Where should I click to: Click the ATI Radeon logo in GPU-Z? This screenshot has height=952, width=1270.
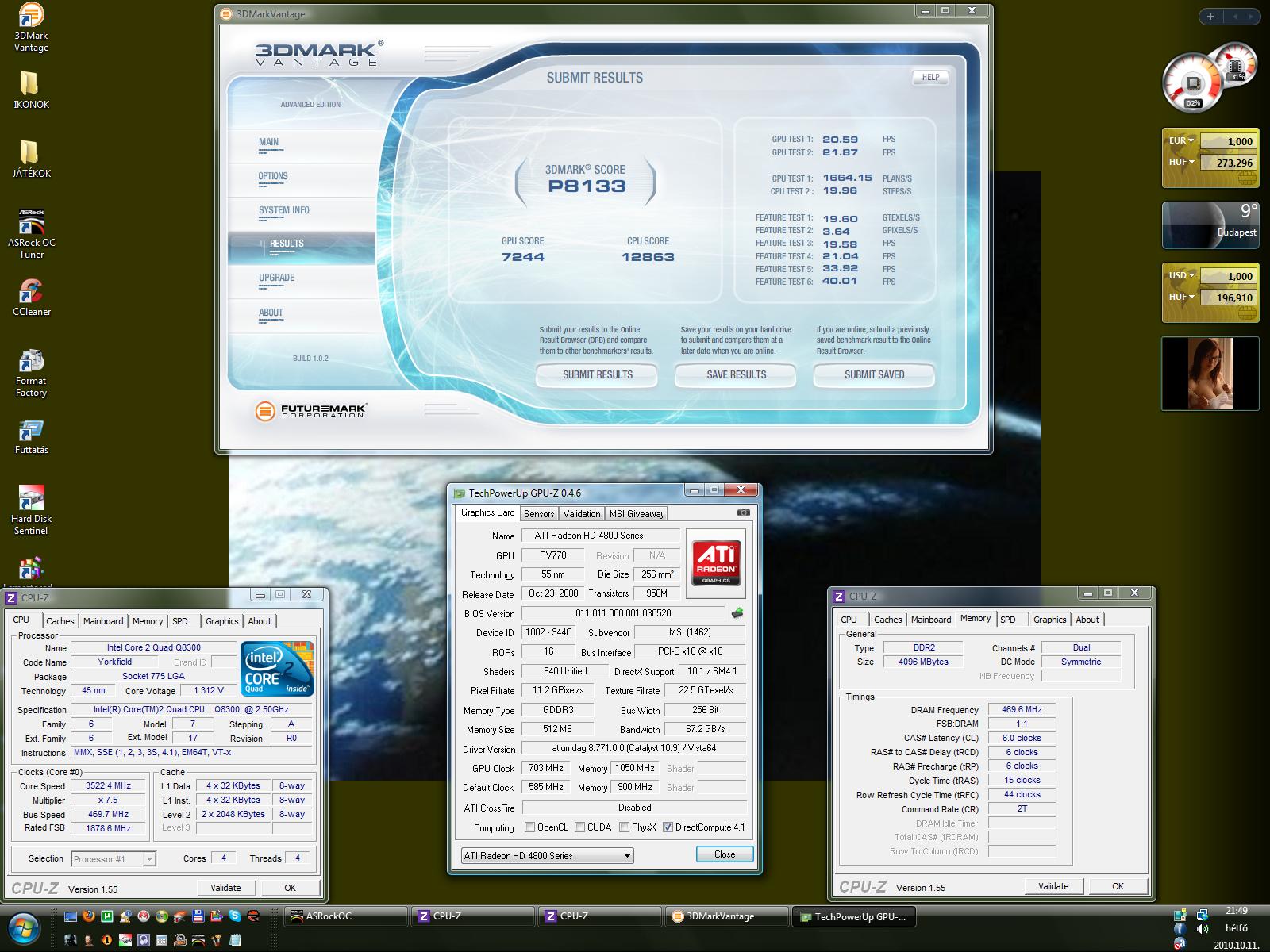(x=716, y=562)
